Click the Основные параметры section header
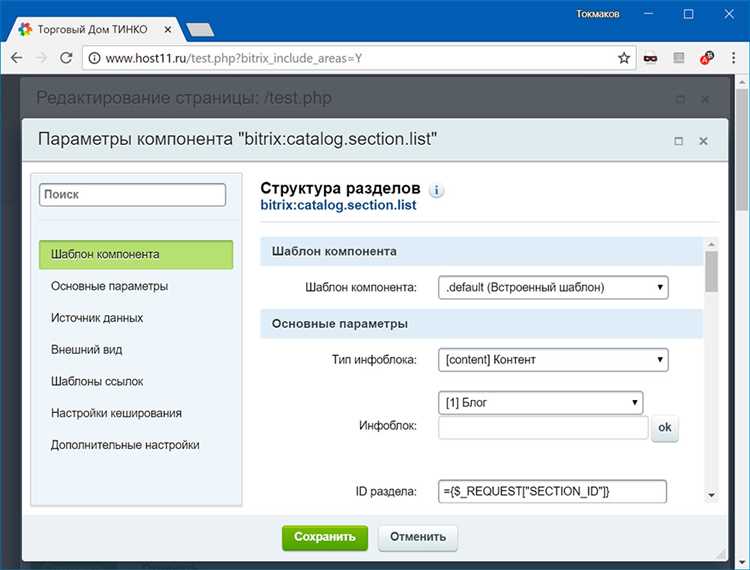The width and height of the screenshot is (750, 570). click(x=482, y=324)
